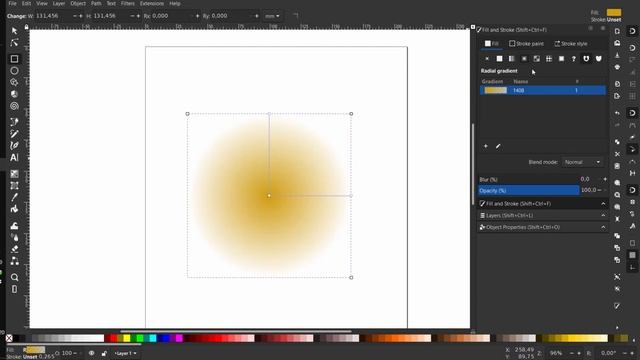
Task: Open the Extensions menu
Action: (152, 3)
